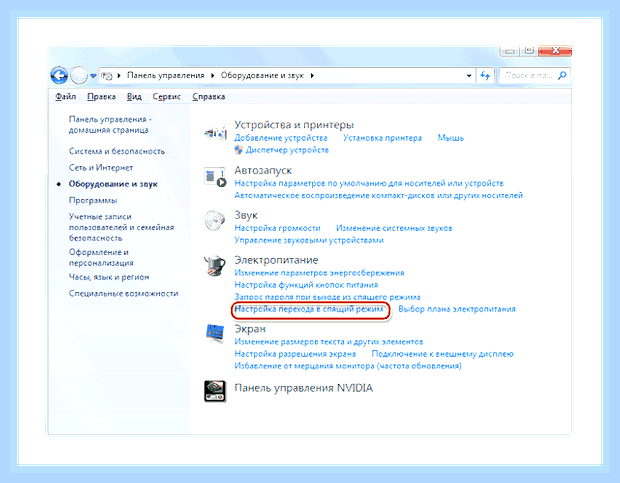Click the Control Panel icon in address bar

pos(107,75)
